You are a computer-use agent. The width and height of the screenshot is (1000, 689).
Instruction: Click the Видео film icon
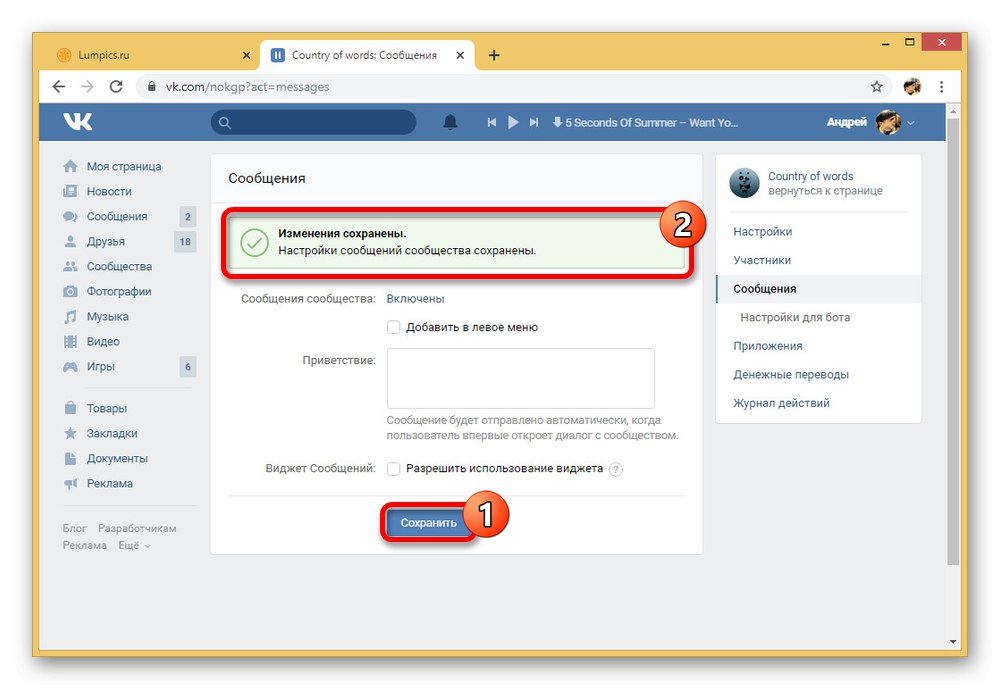coord(70,341)
